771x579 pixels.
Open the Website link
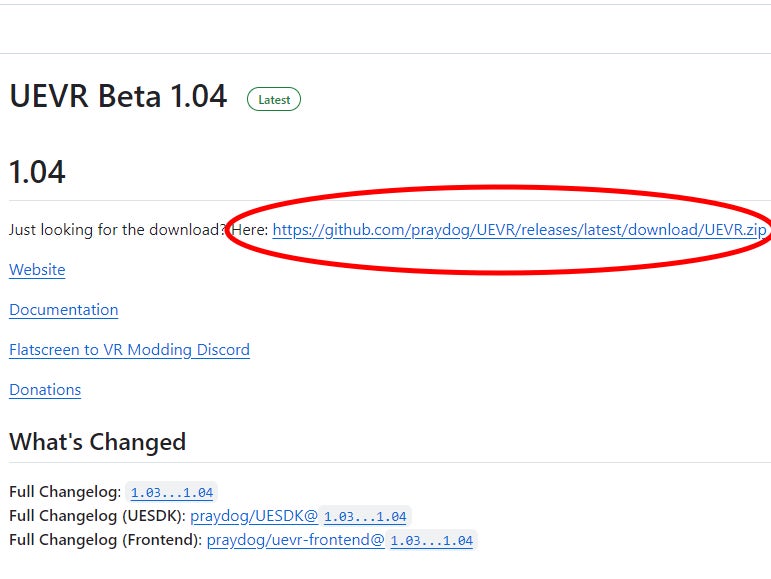click(37, 270)
